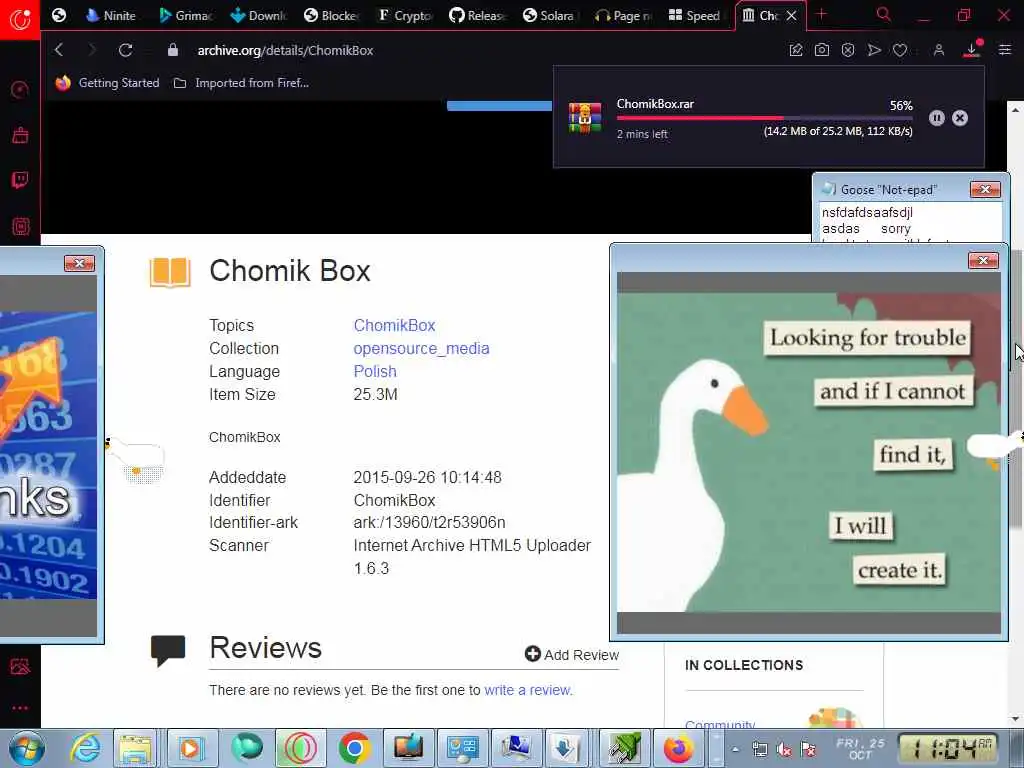Close the Goose Not-epad window

(x=985, y=189)
